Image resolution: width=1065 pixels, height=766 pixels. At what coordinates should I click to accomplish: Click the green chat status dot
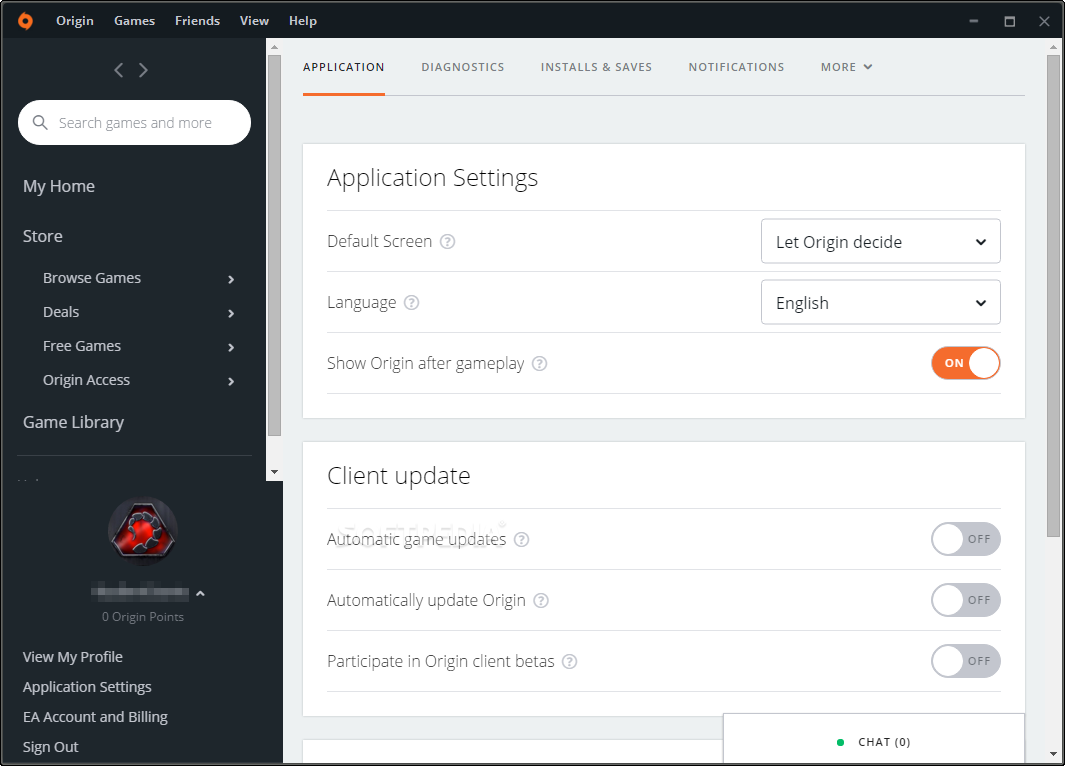click(840, 742)
